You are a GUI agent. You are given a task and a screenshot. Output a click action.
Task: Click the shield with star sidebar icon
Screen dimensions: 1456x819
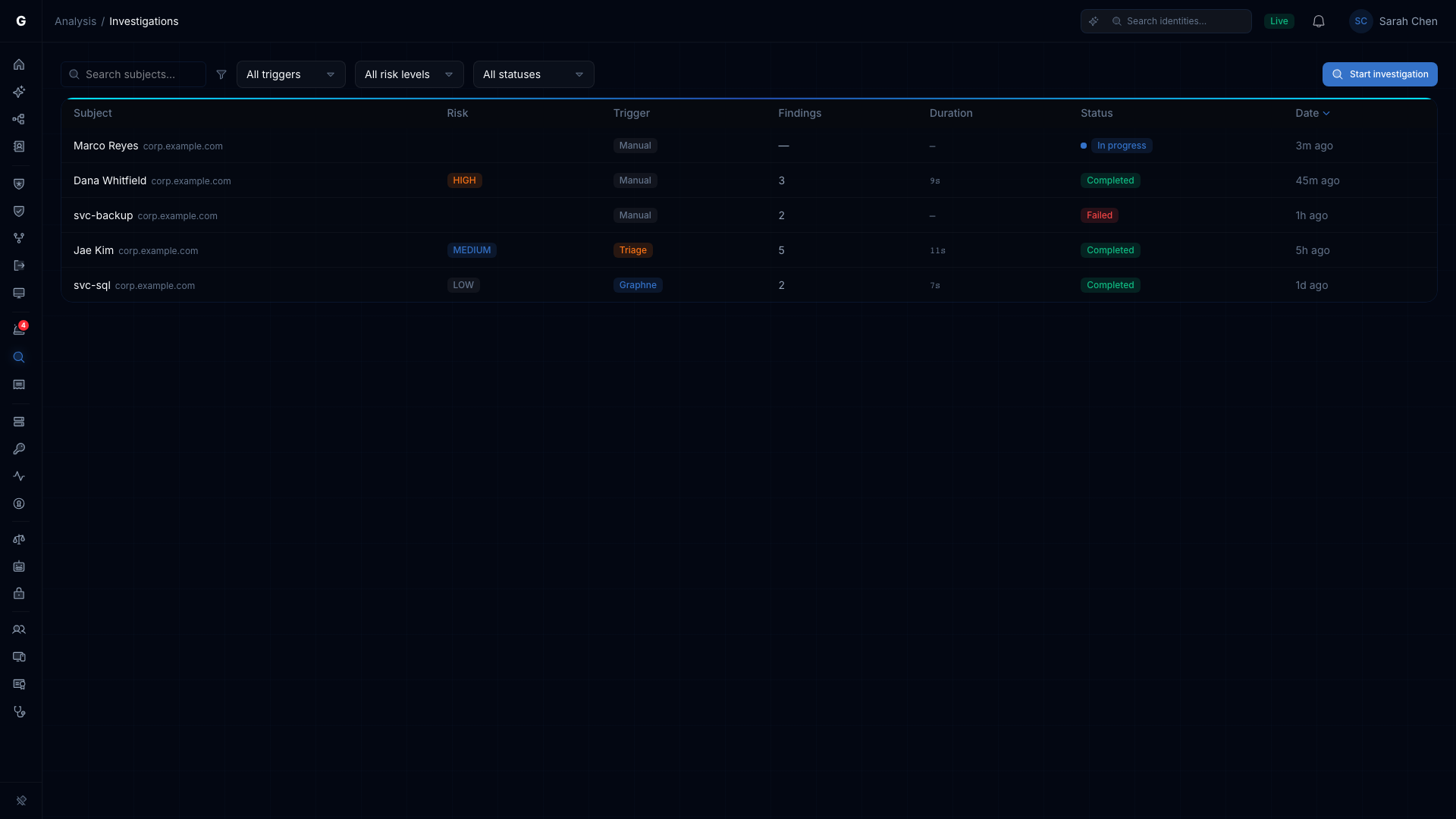(x=19, y=184)
